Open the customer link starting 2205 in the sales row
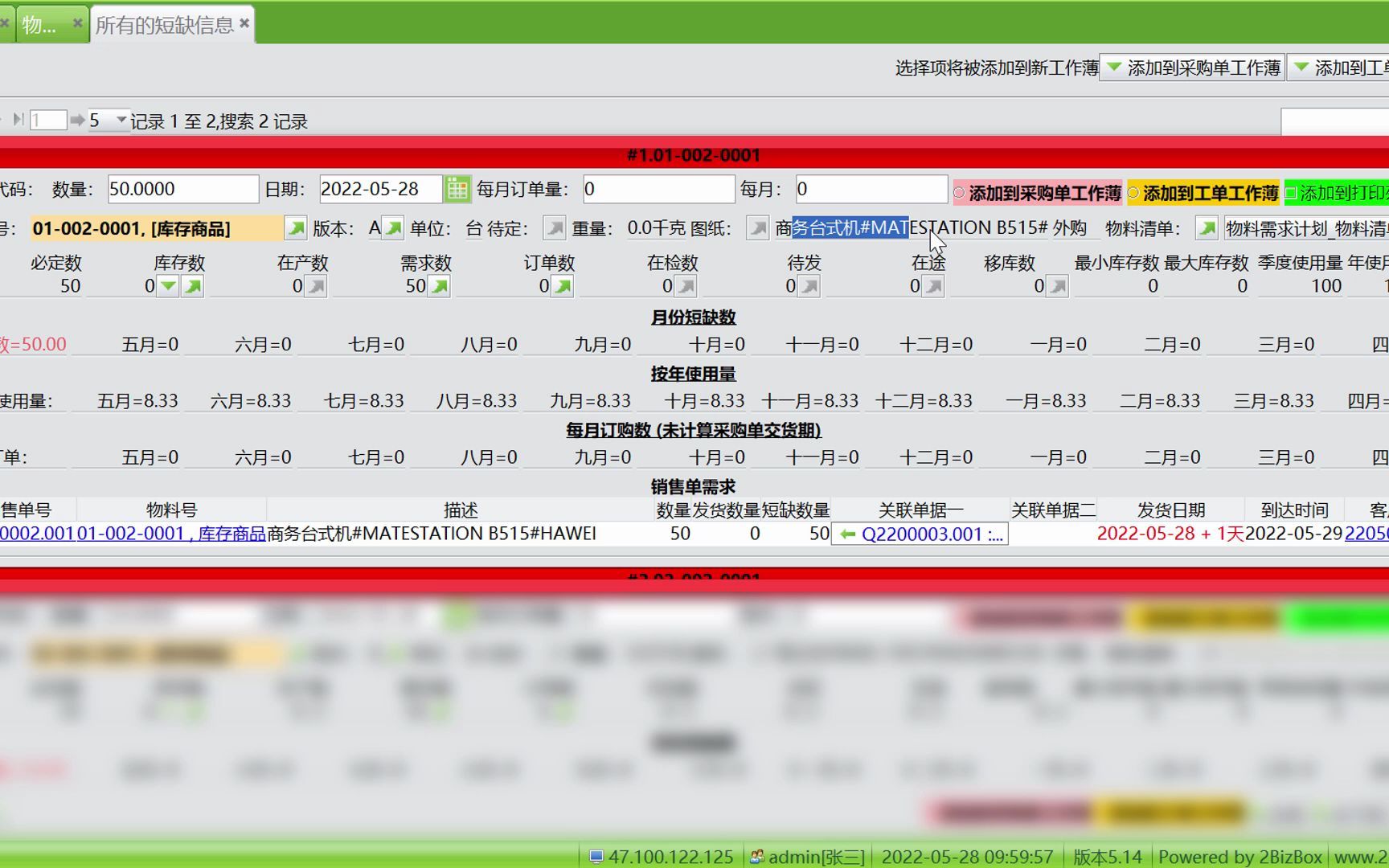 coord(1366,534)
